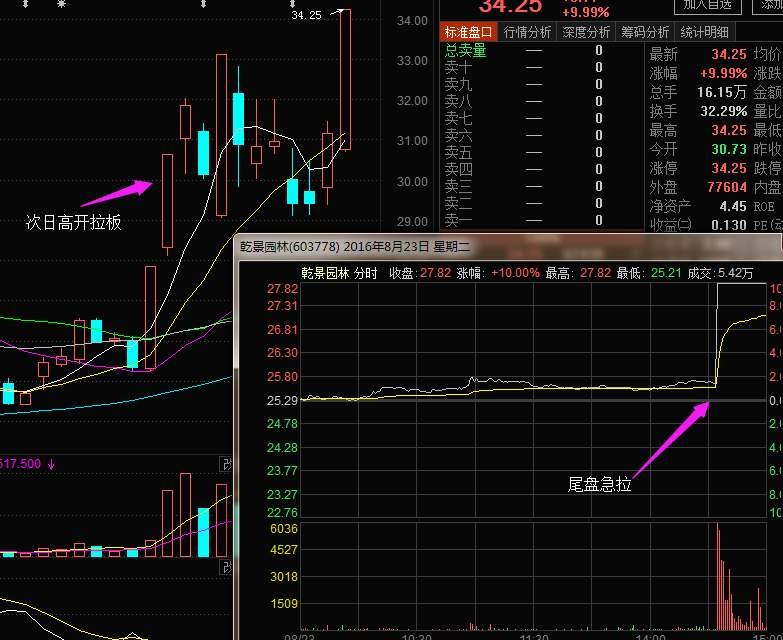Select the 卖一 order row
This screenshot has height=640, width=783.
pyautogui.click(x=458, y=220)
